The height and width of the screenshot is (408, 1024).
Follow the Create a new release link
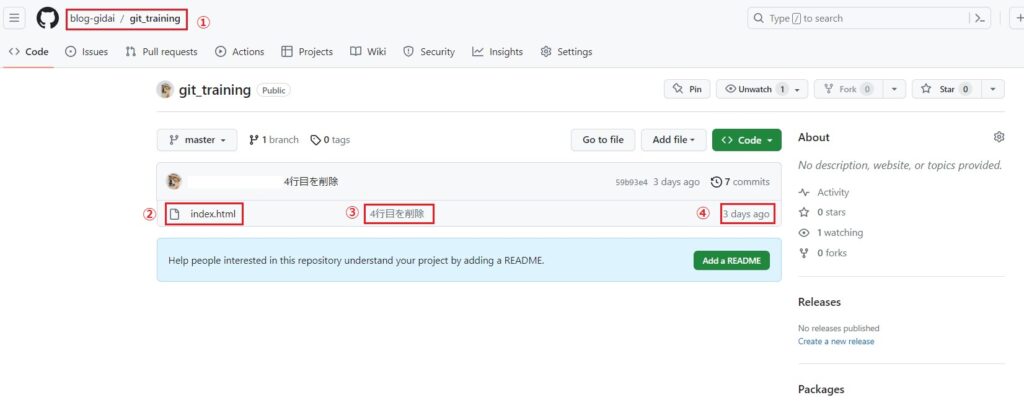pos(836,341)
